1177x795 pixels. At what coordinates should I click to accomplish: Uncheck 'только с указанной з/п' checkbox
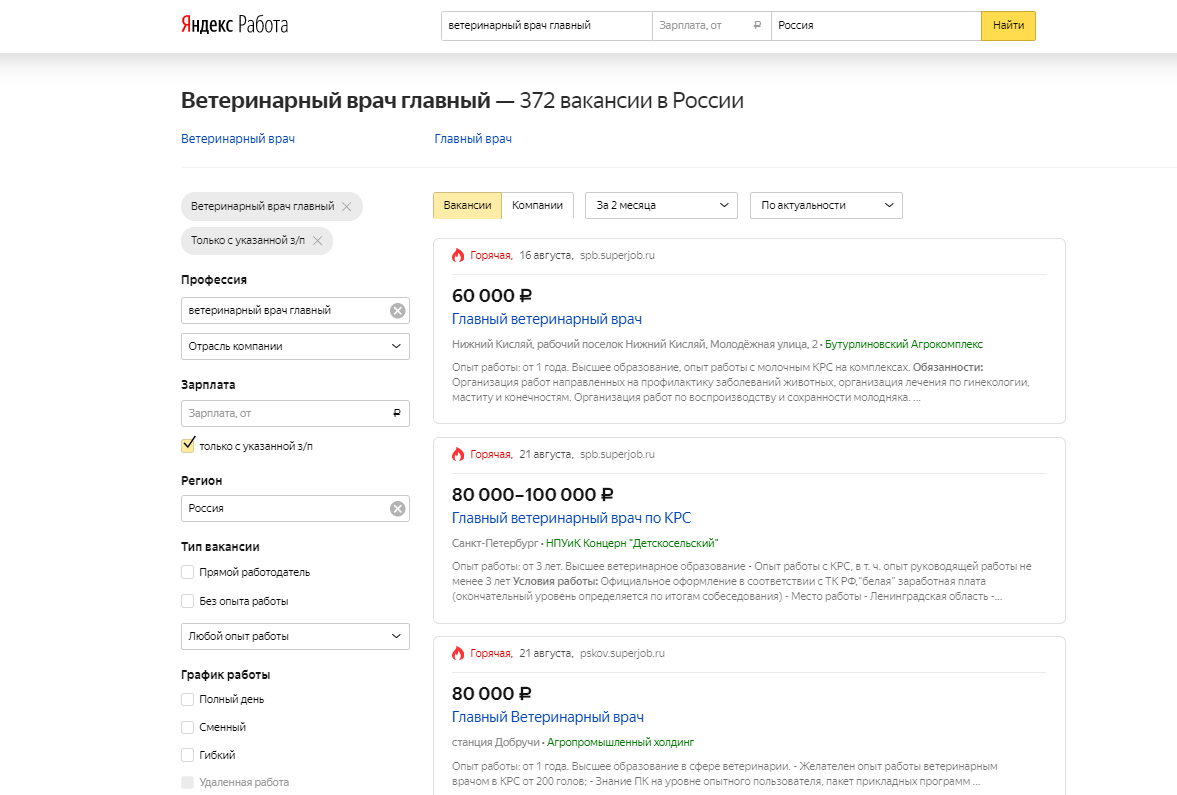coord(188,446)
